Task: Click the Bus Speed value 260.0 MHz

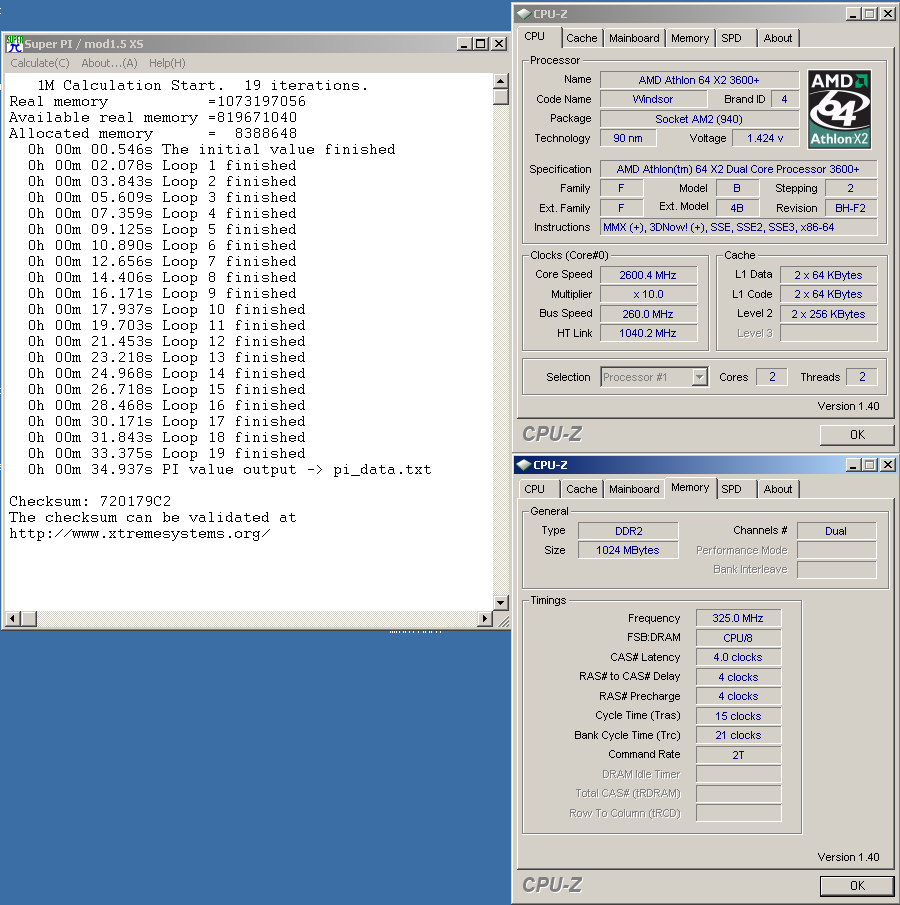Action: 648,314
